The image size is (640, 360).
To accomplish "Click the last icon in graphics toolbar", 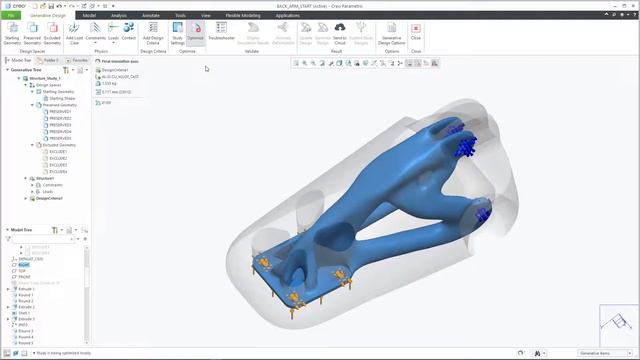I will pyautogui.click(x=435, y=63).
